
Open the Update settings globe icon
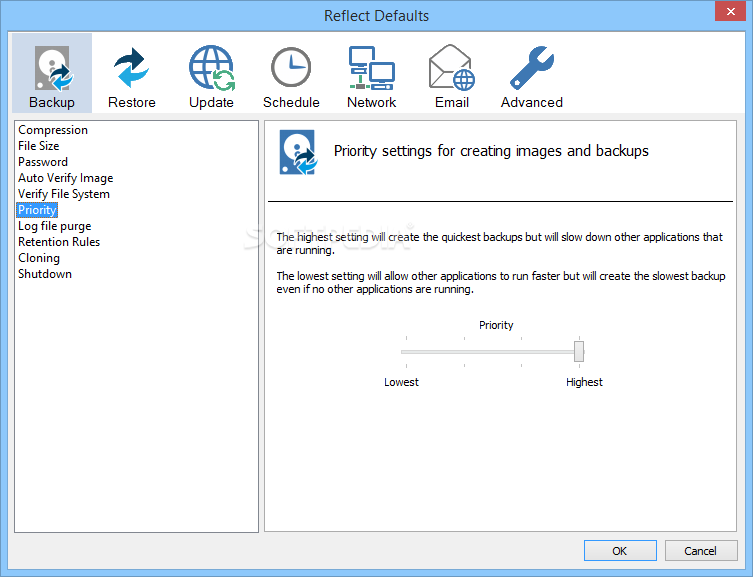pos(211,68)
